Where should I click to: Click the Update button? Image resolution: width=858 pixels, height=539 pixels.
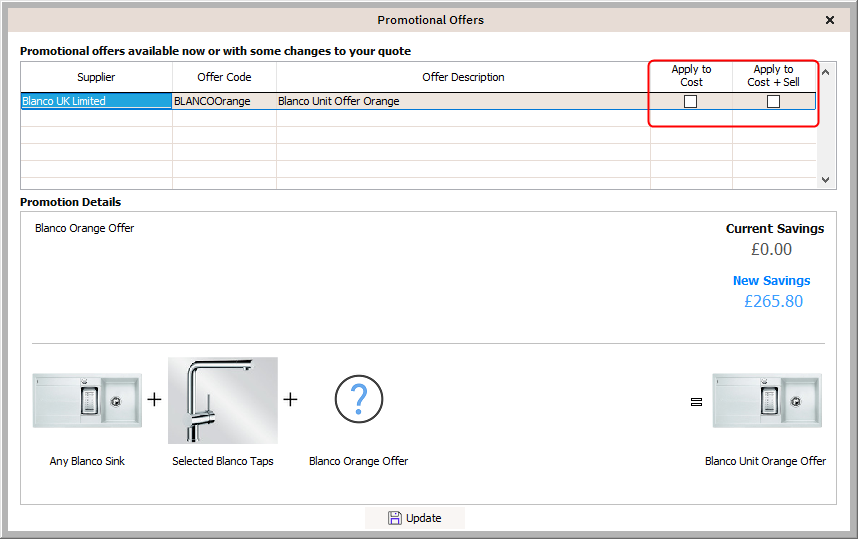click(415, 518)
